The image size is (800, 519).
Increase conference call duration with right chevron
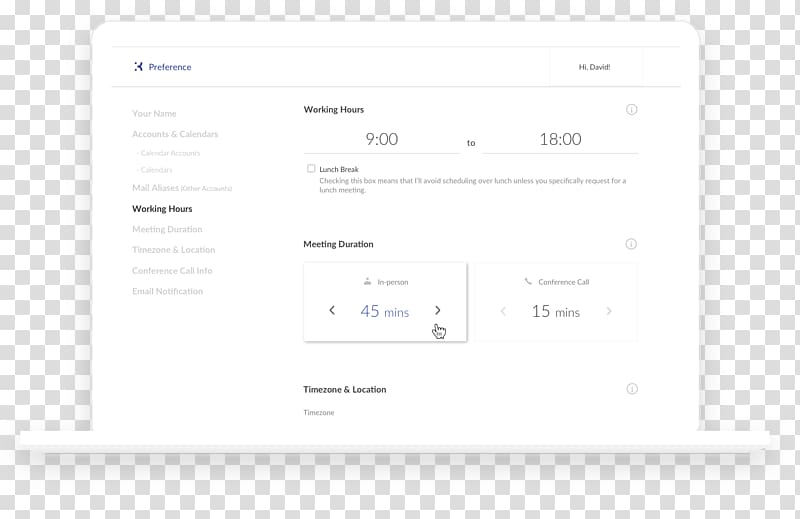[x=608, y=312]
